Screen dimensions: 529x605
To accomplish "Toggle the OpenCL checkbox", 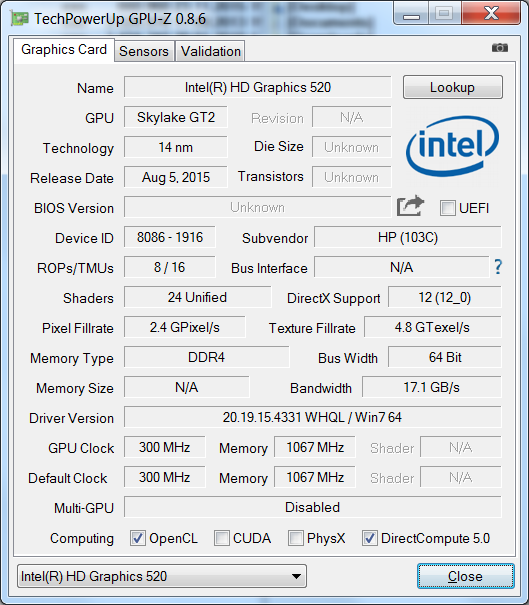I will 138,538.
